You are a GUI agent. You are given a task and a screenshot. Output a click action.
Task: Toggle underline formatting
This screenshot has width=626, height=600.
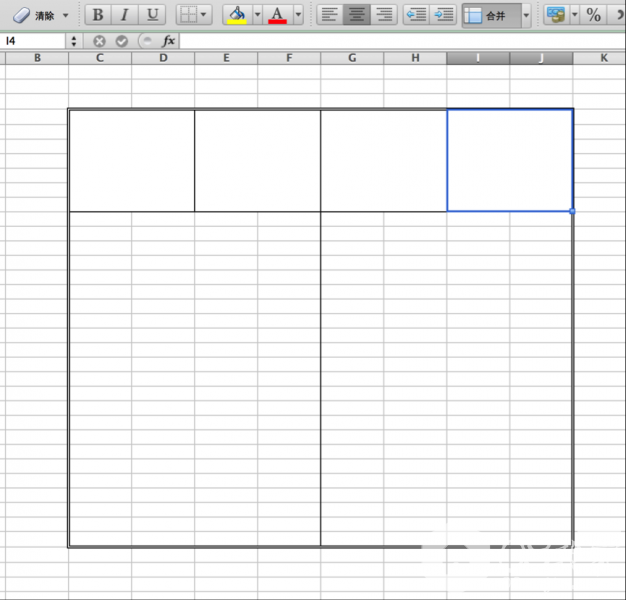coord(152,16)
